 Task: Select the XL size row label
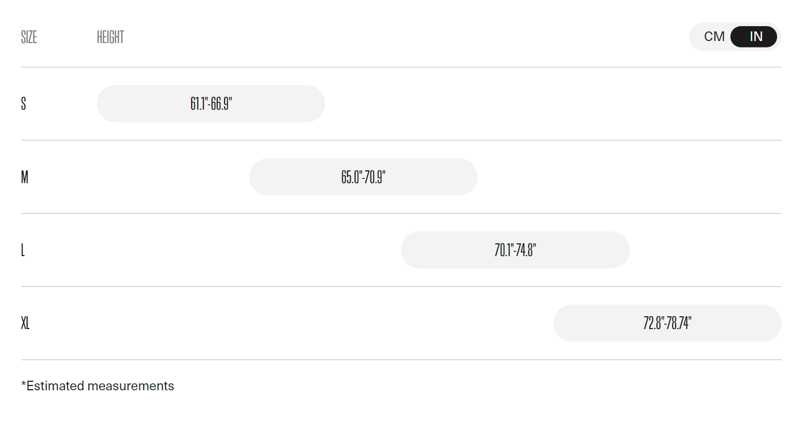coord(26,323)
